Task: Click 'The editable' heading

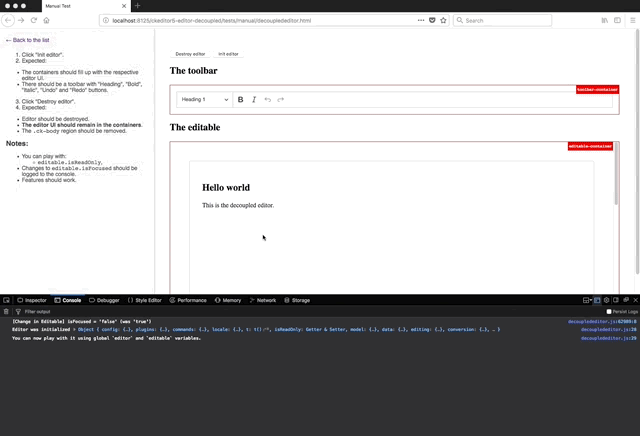Action: pyautogui.click(x=195, y=127)
